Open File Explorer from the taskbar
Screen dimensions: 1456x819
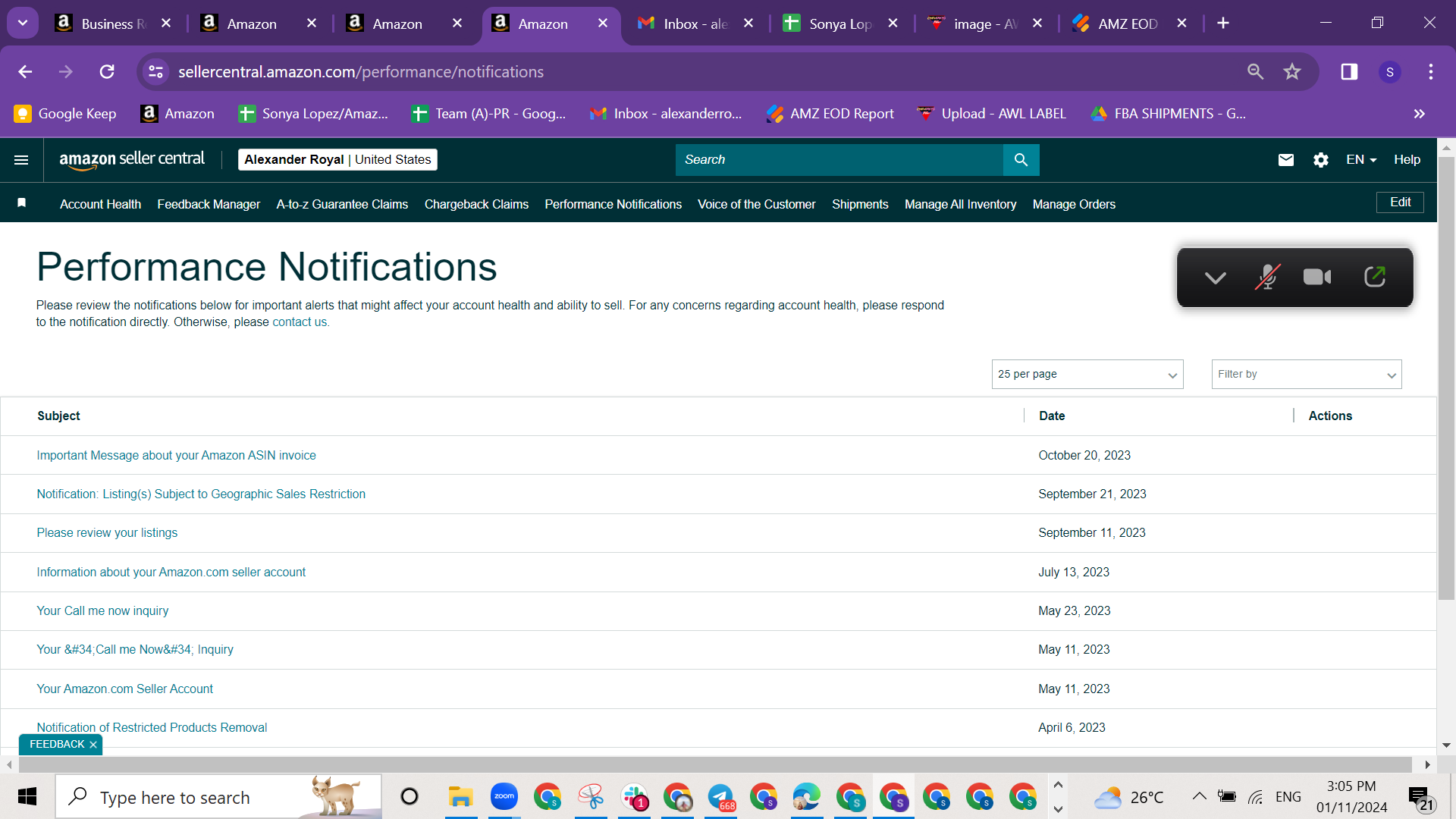pos(460,796)
